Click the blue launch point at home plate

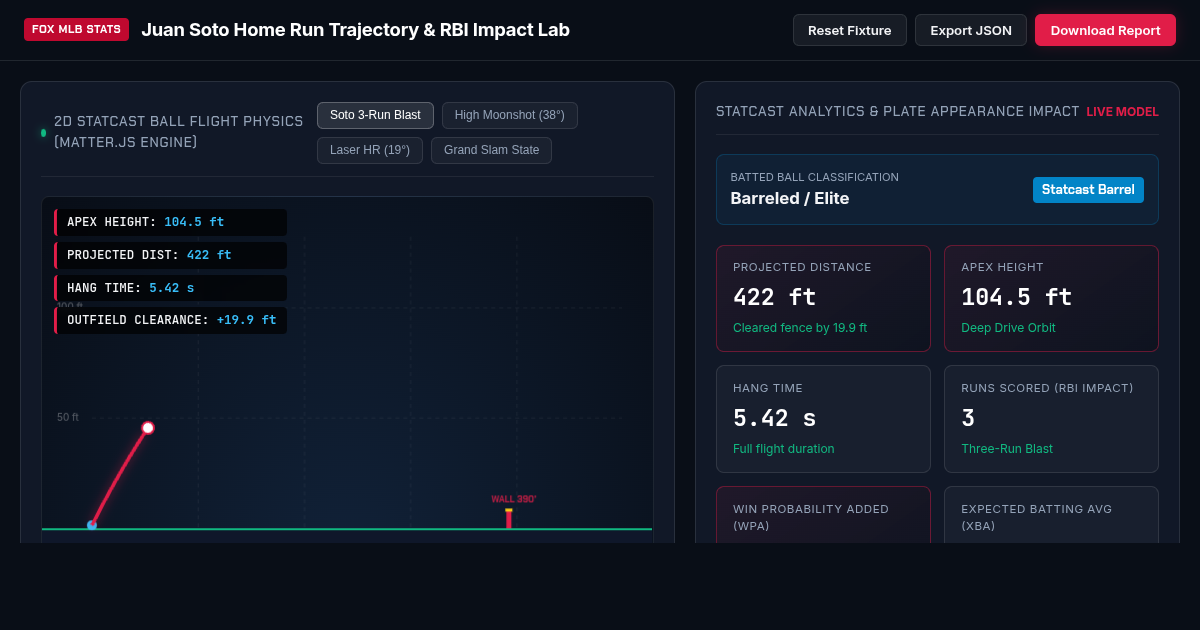click(x=92, y=524)
